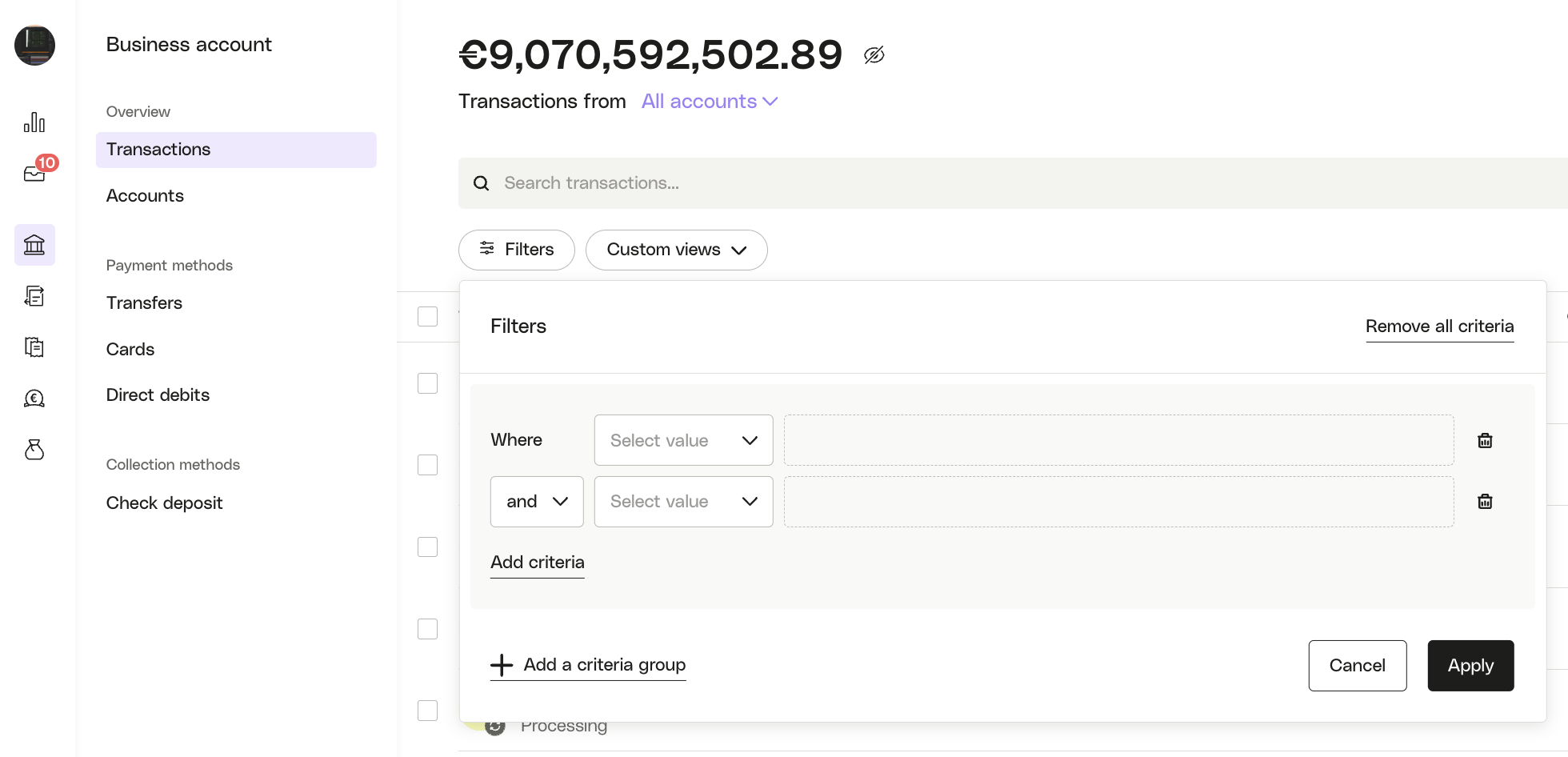Open the All accounts dropdown
Screen dimensions: 1568x757
pos(709,102)
